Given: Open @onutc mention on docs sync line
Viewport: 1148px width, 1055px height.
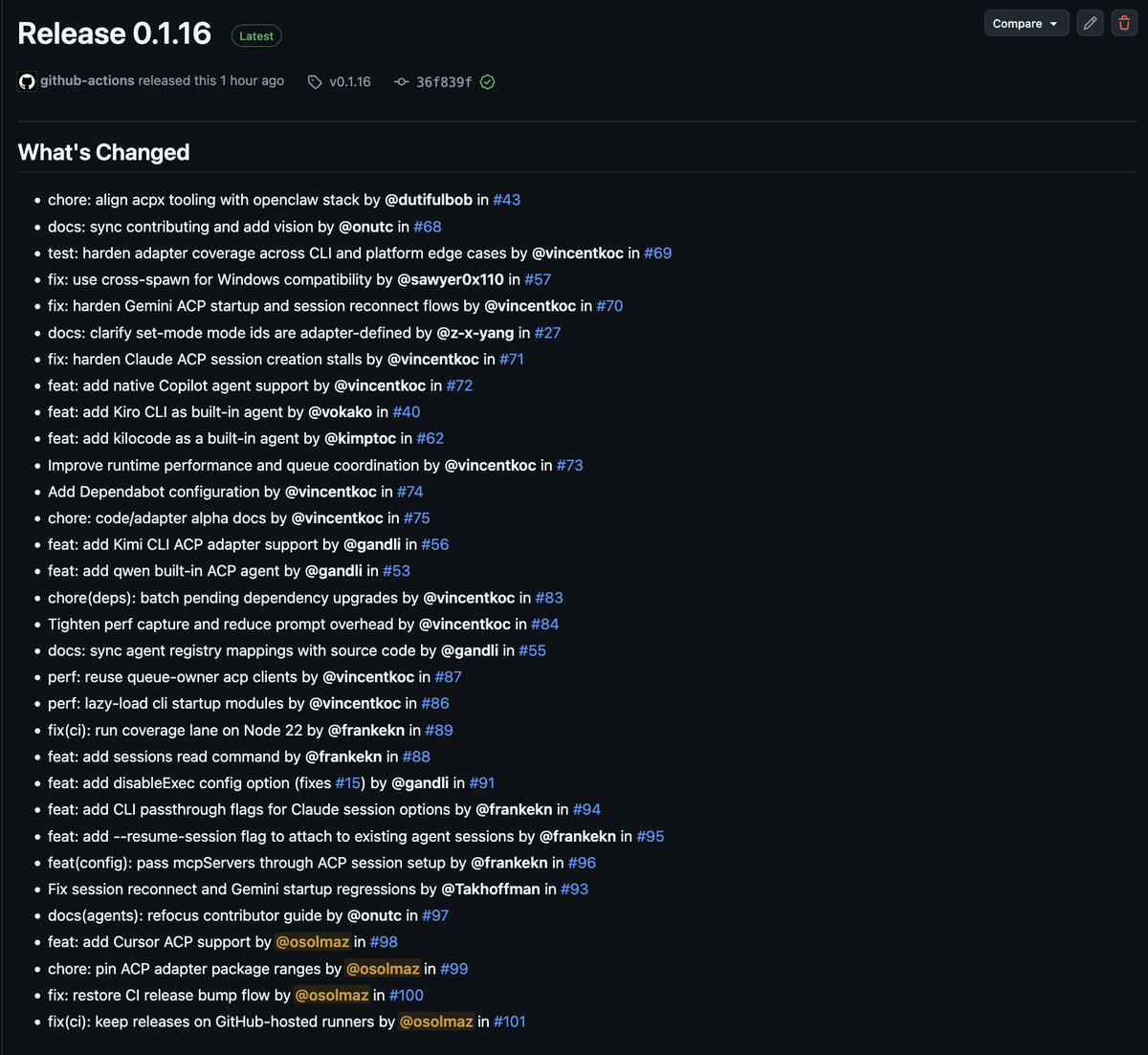Looking at the screenshot, I should [366, 227].
